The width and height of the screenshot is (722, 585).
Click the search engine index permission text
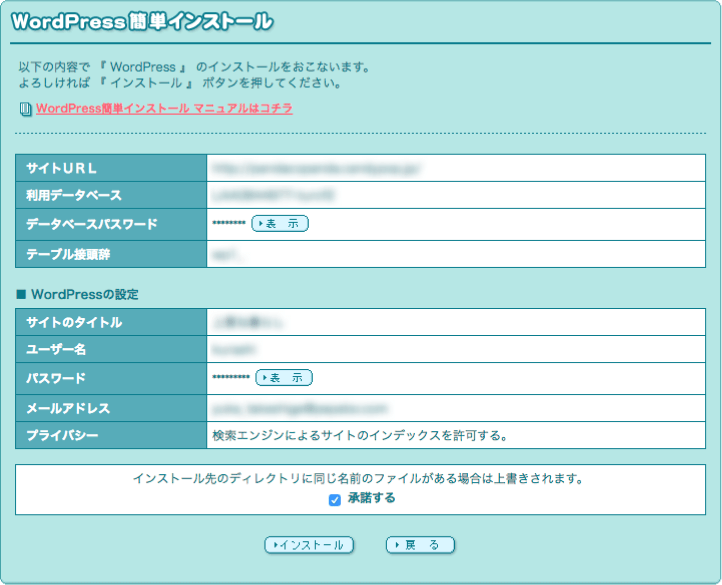click(360, 436)
